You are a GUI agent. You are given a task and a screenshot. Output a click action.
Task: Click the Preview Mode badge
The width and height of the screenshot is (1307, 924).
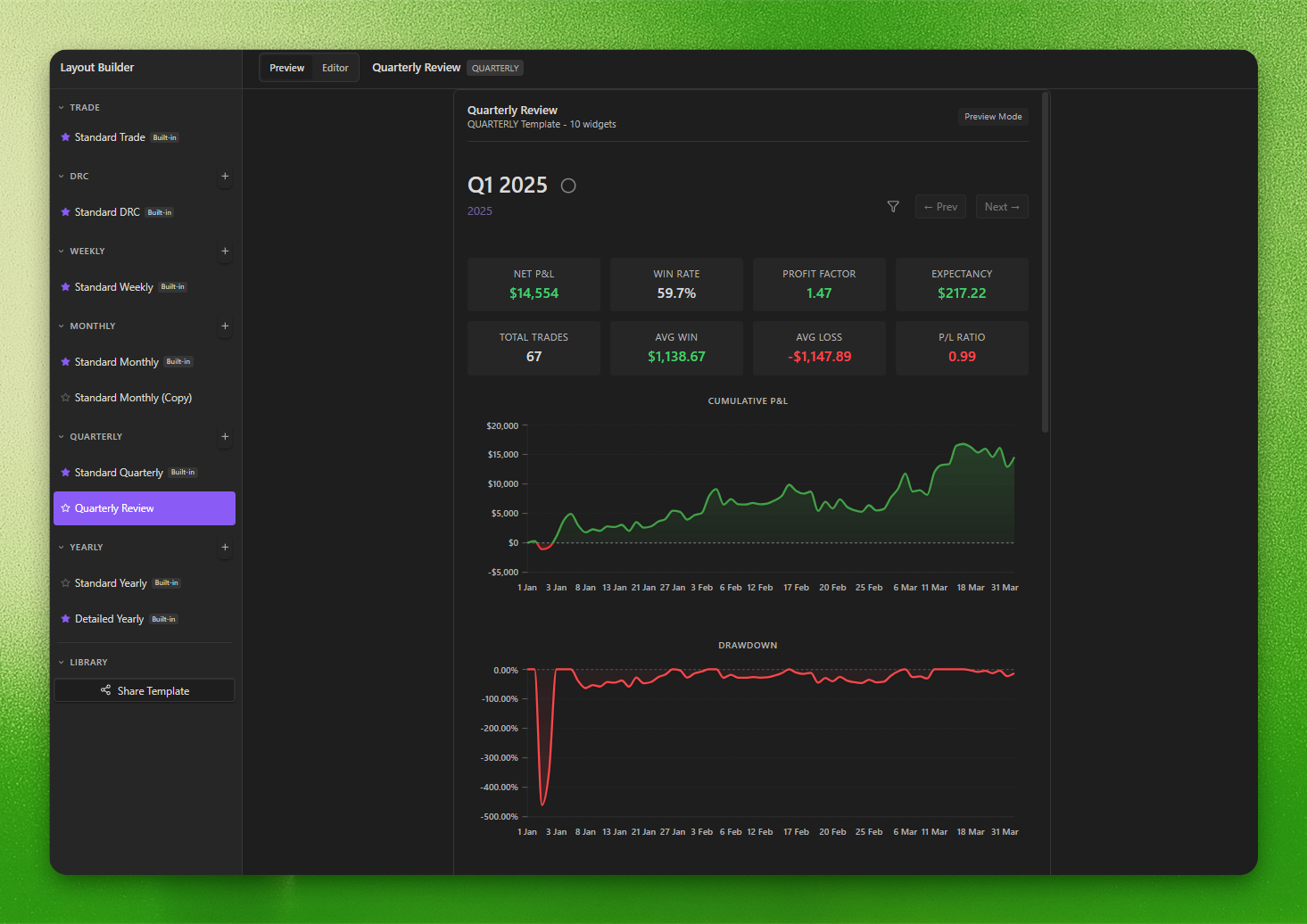[x=993, y=117]
